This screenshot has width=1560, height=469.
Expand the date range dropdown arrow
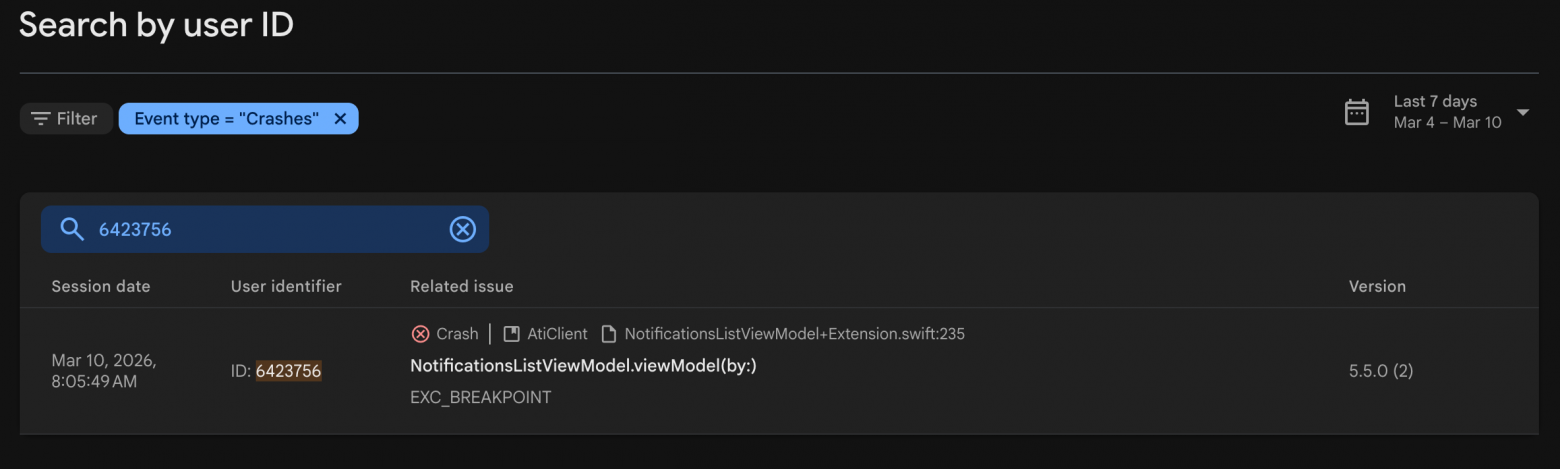(1522, 112)
